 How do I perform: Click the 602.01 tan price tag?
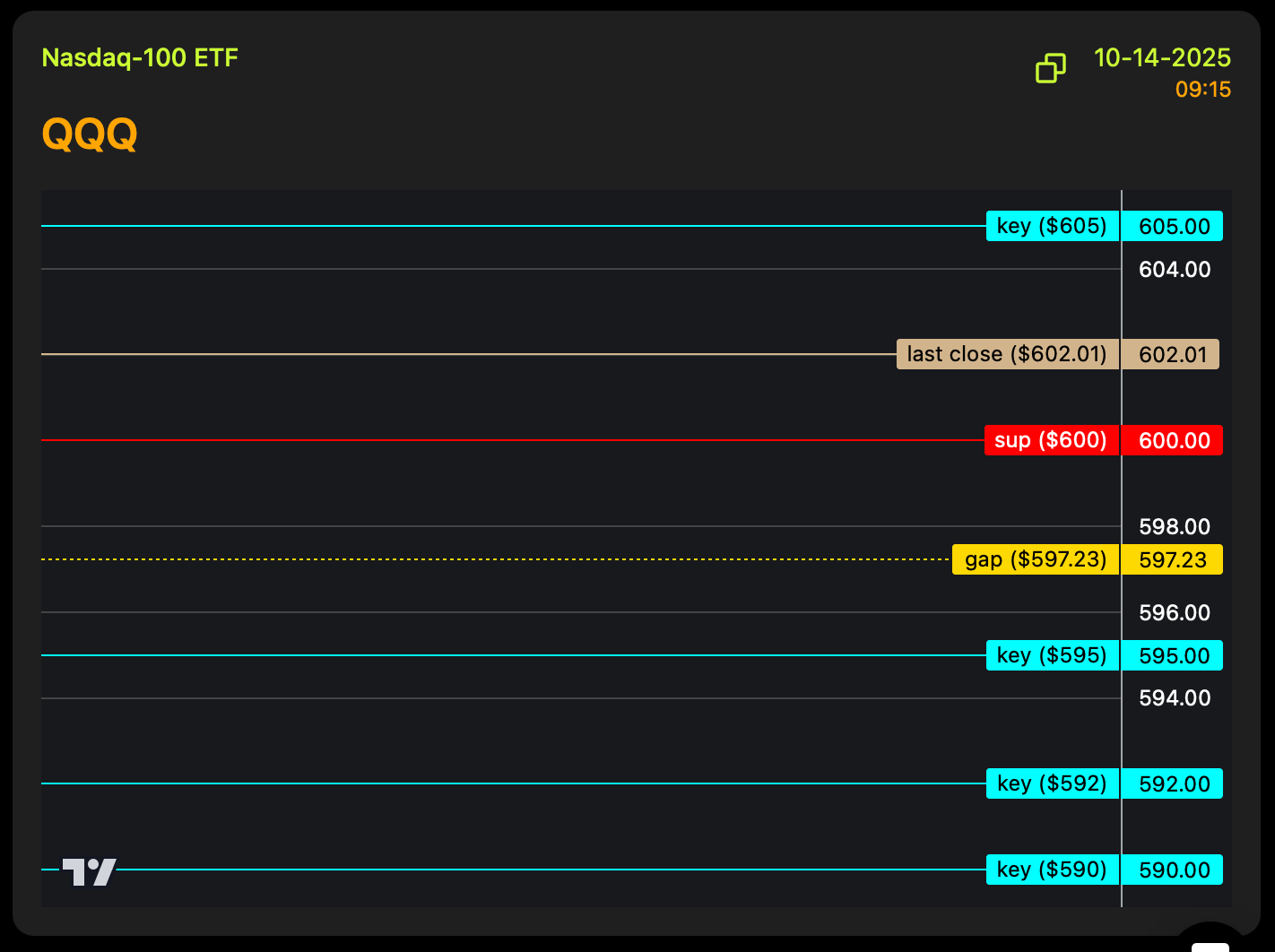click(x=1172, y=355)
